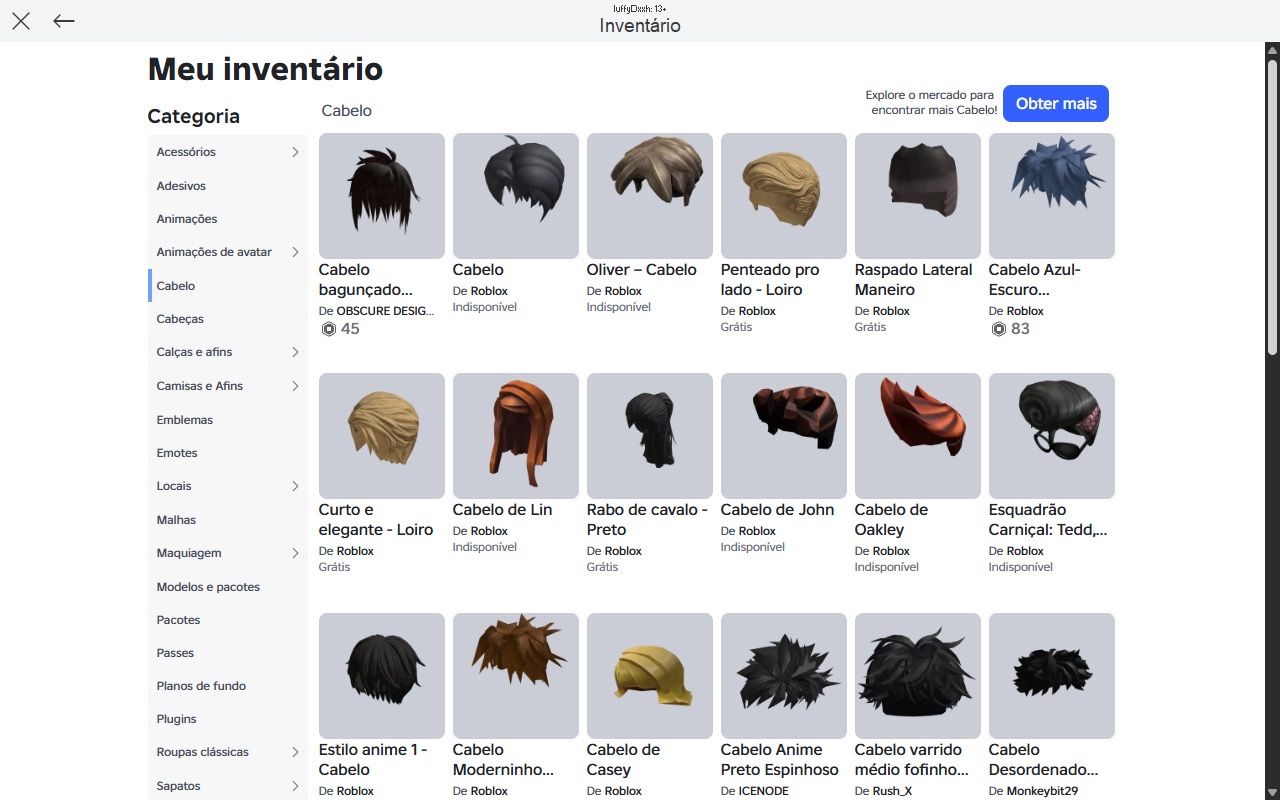The width and height of the screenshot is (1280, 800).
Task: Open the Cabelo de Oakley thumbnail
Action: (918, 436)
